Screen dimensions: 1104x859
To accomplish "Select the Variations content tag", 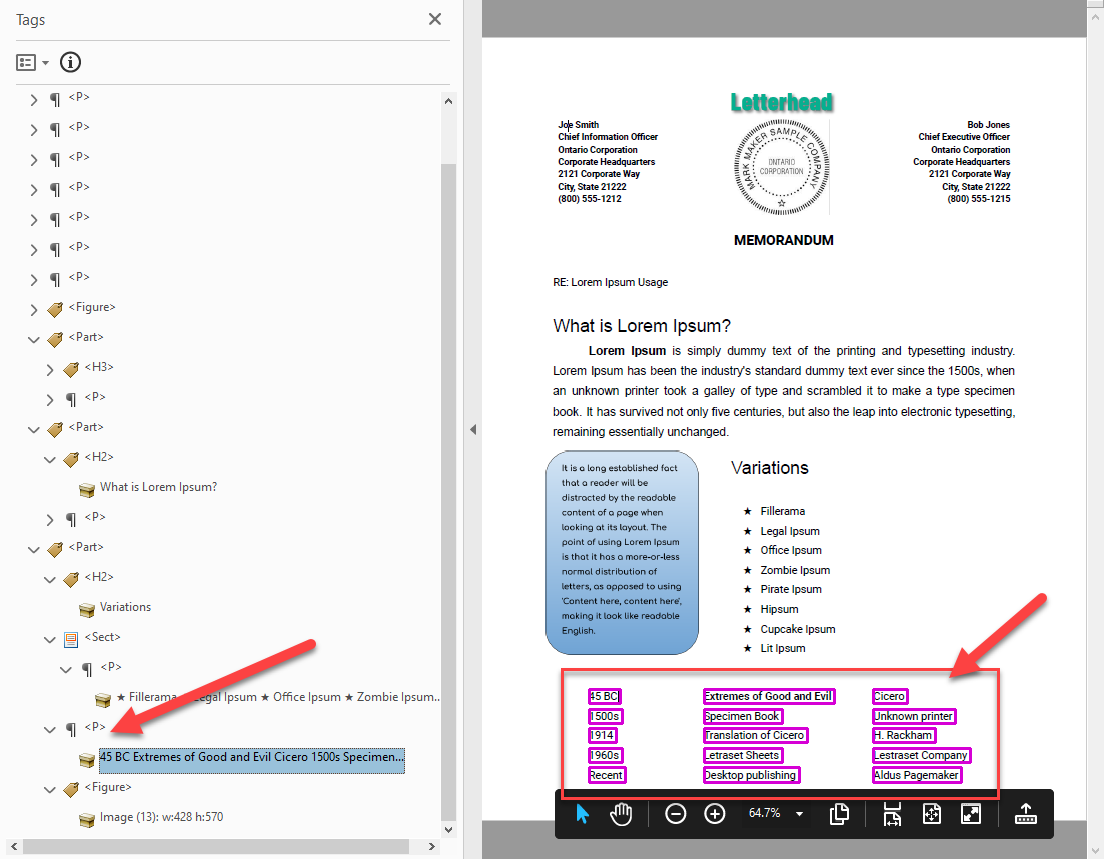I will 126,607.
